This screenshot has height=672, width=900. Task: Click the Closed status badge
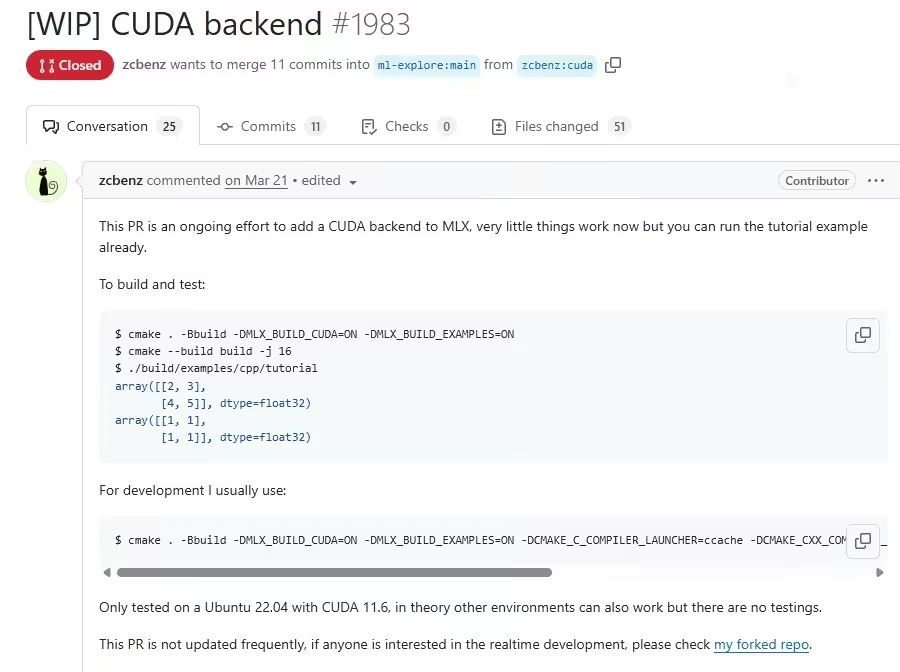click(x=69, y=64)
